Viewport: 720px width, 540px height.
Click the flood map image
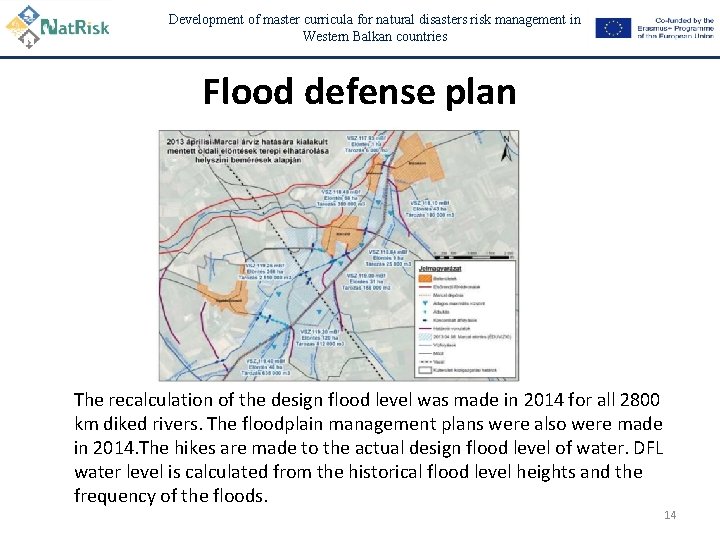click(339, 255)
